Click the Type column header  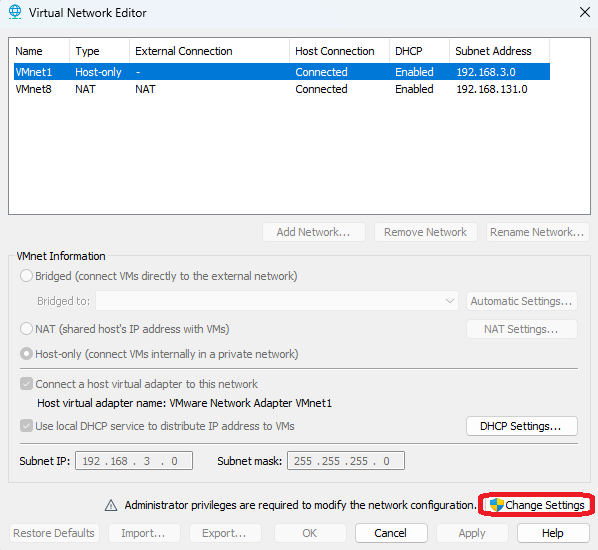tap(100, 51)
